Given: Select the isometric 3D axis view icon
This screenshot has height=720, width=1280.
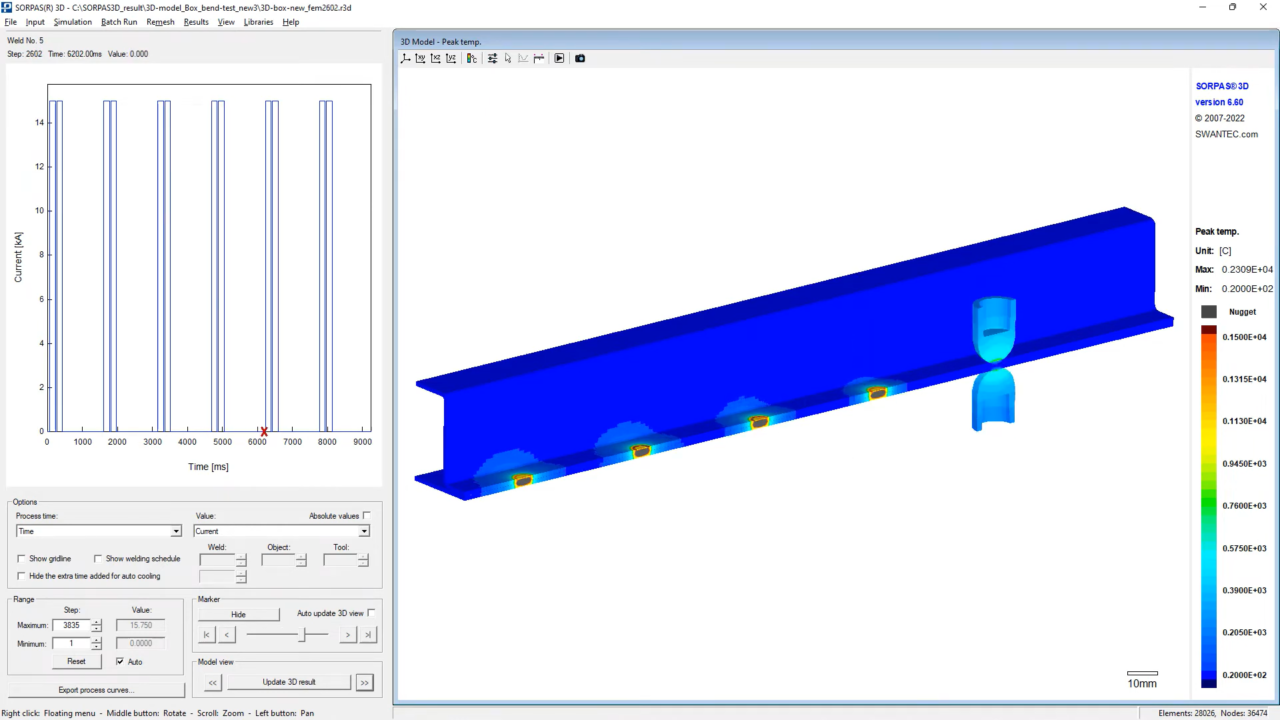Looking at the screenshot, I should click(x=406, y=58).
